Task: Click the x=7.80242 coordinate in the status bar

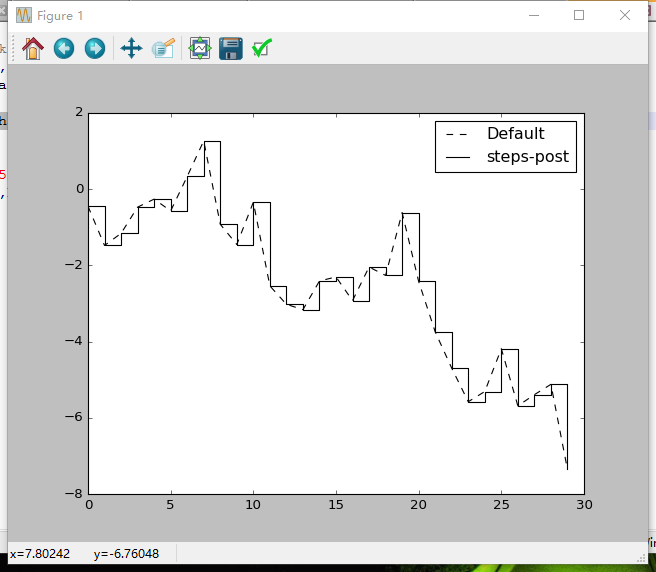Action: tap(40, 554)
